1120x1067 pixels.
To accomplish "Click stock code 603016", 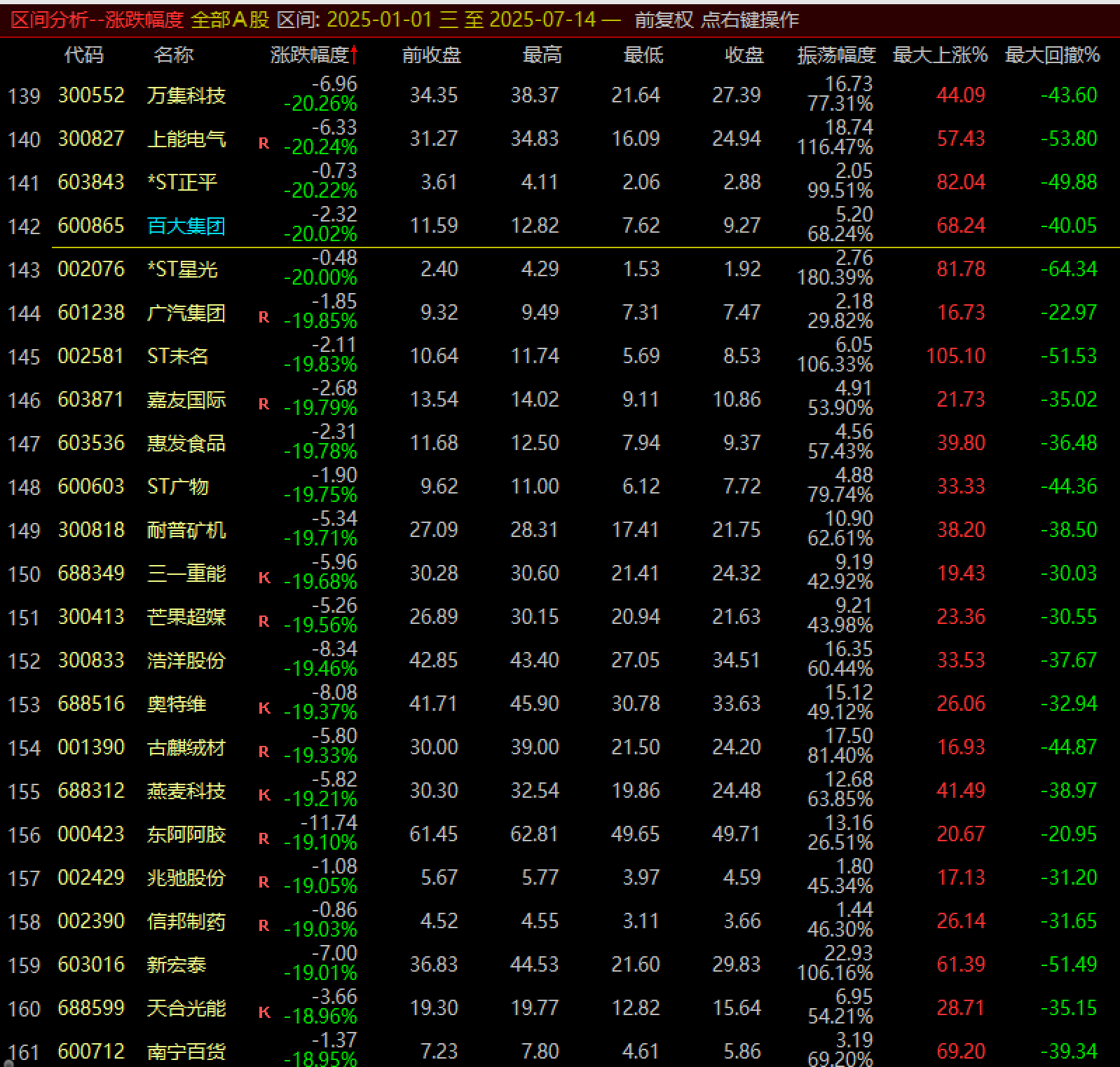I will tap(91, 965).
